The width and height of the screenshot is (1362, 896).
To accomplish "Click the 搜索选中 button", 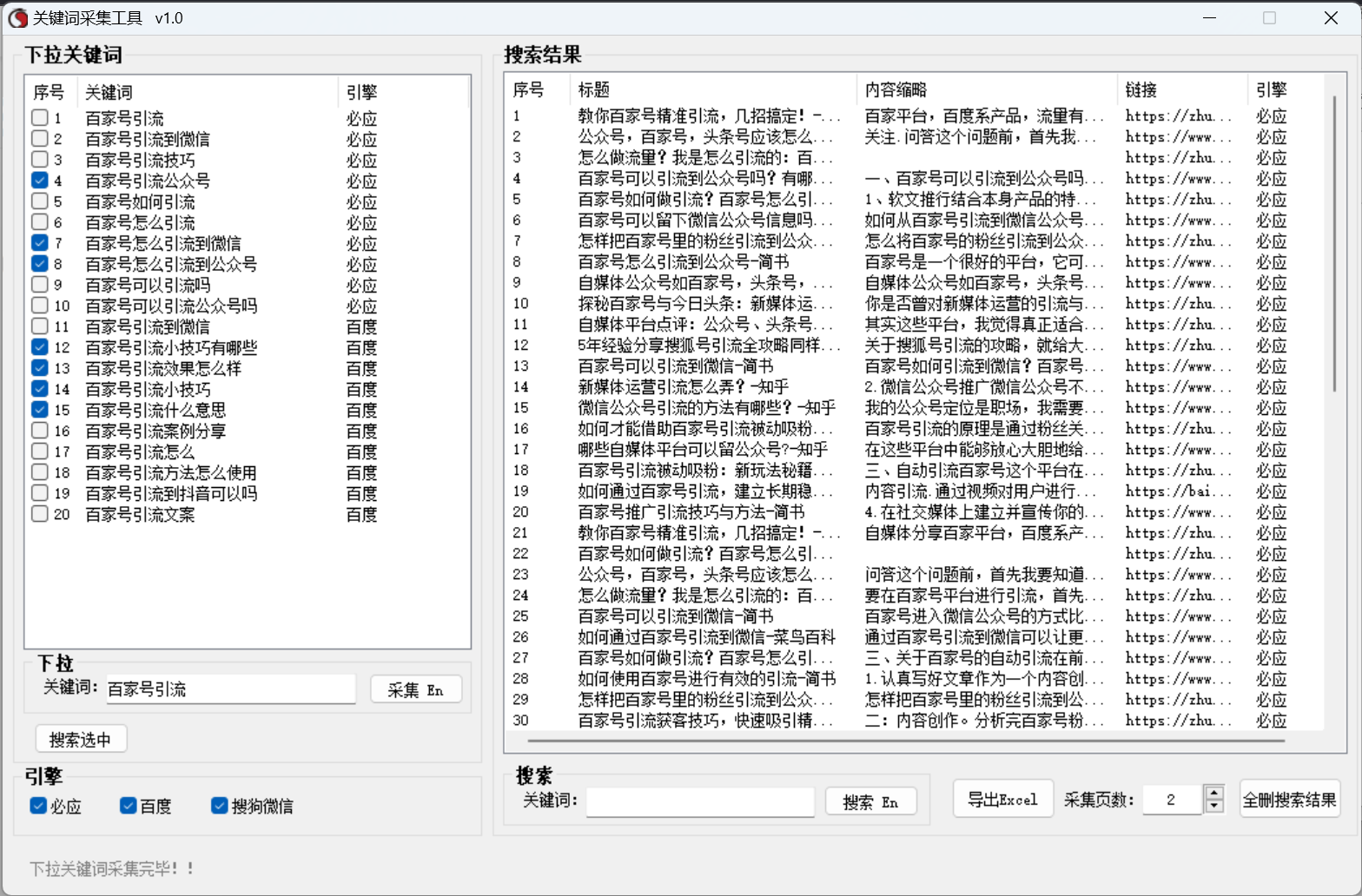I will [81, 740].
